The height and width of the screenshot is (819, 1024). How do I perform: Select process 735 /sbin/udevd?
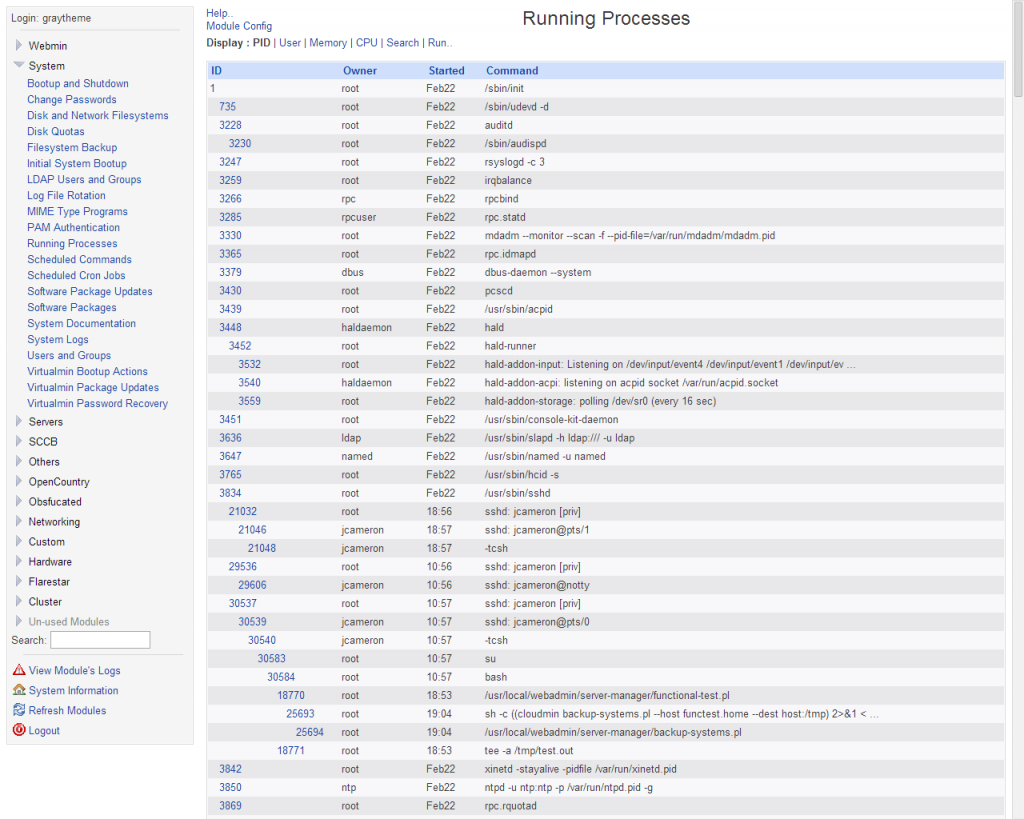(x=227, y=106)
